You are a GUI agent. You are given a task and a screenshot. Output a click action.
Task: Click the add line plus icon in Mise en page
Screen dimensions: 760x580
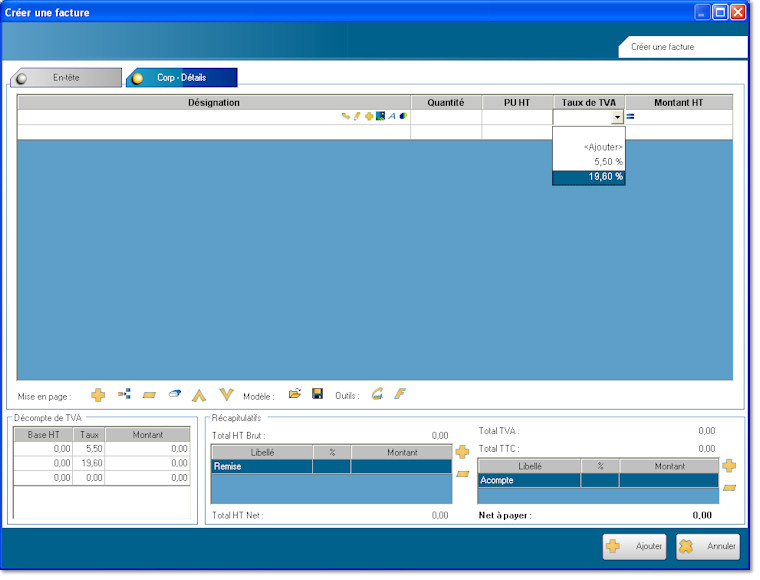(98, 395)
